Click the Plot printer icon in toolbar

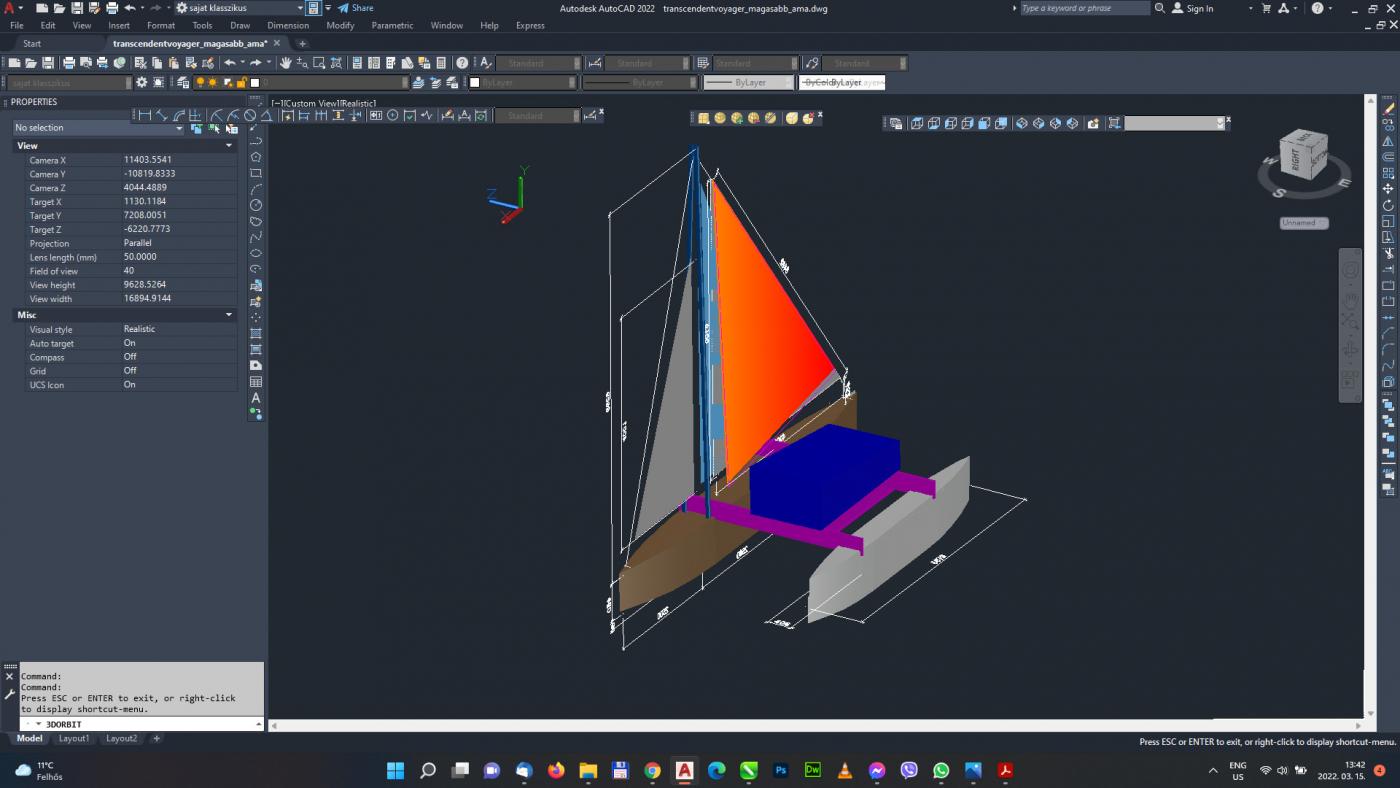point(69,63)
